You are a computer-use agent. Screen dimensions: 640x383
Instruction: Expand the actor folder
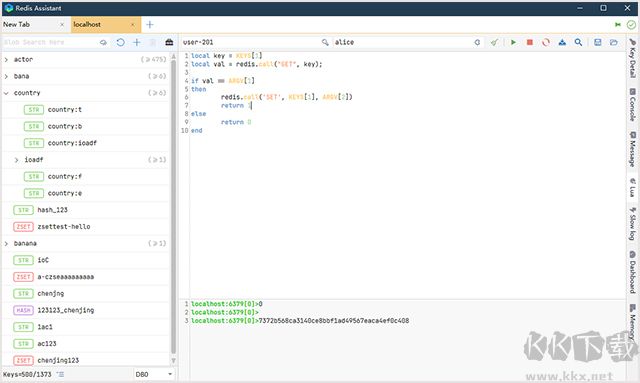click(6, 60)
